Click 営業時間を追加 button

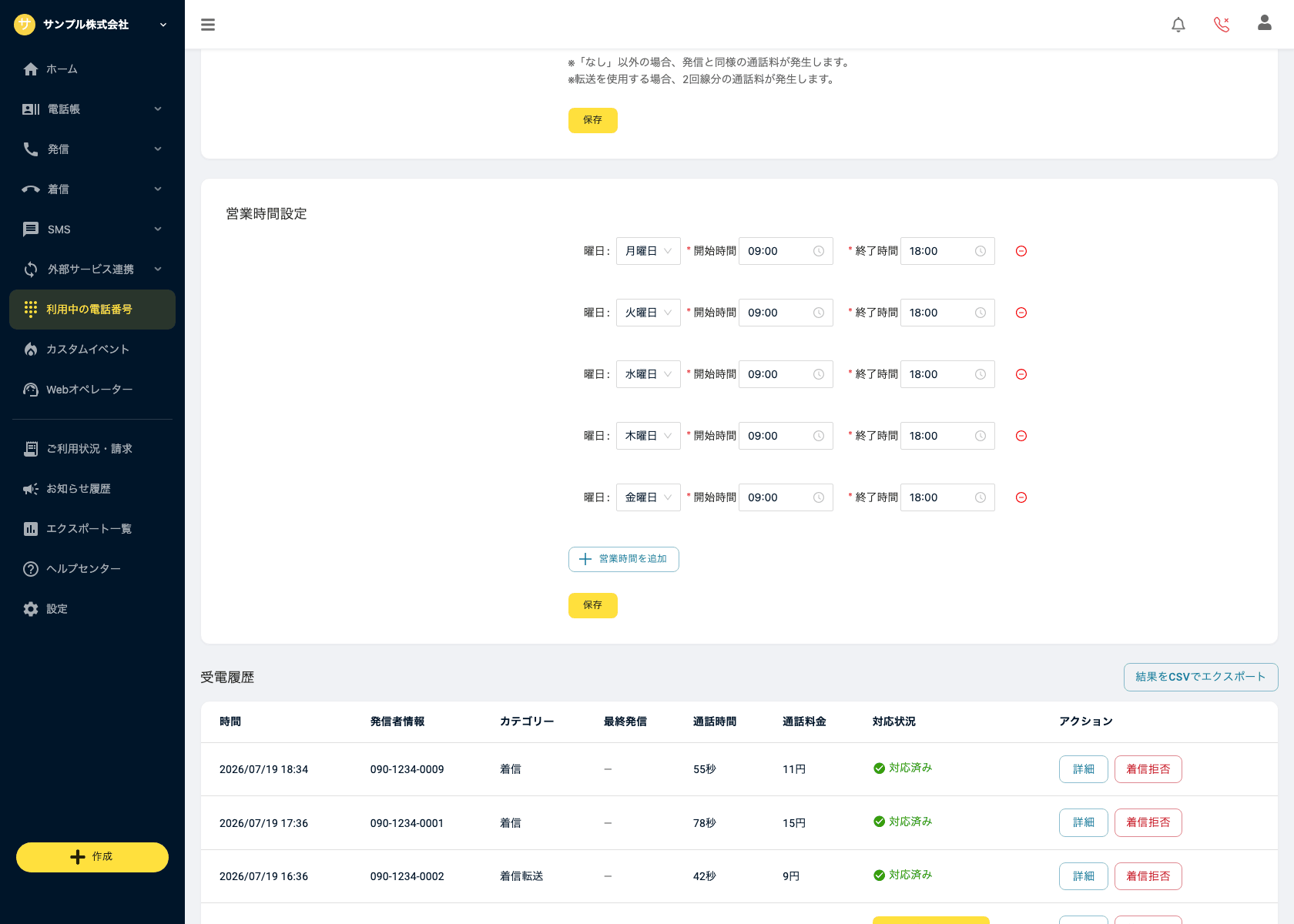[x=624, y=559]
